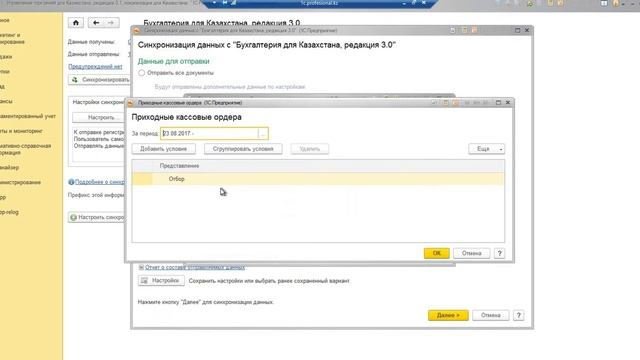This screenshot has height=360, width=640.
Task: Open 'Администрирование' sidebar section
Action: tap(20, 182)
